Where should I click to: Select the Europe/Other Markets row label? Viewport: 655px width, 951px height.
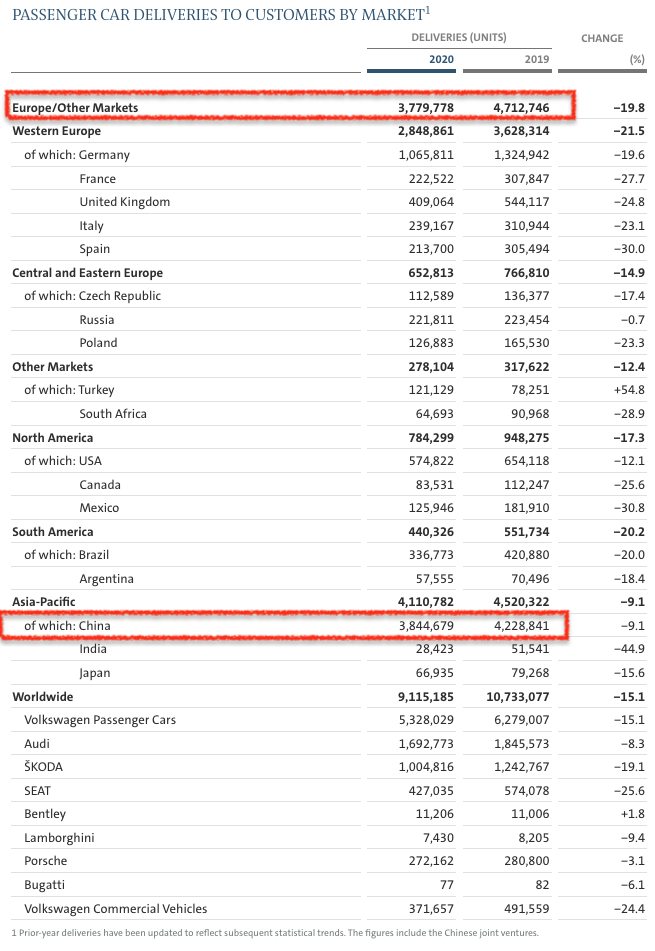pyautogui.click(x=75, y=108)
